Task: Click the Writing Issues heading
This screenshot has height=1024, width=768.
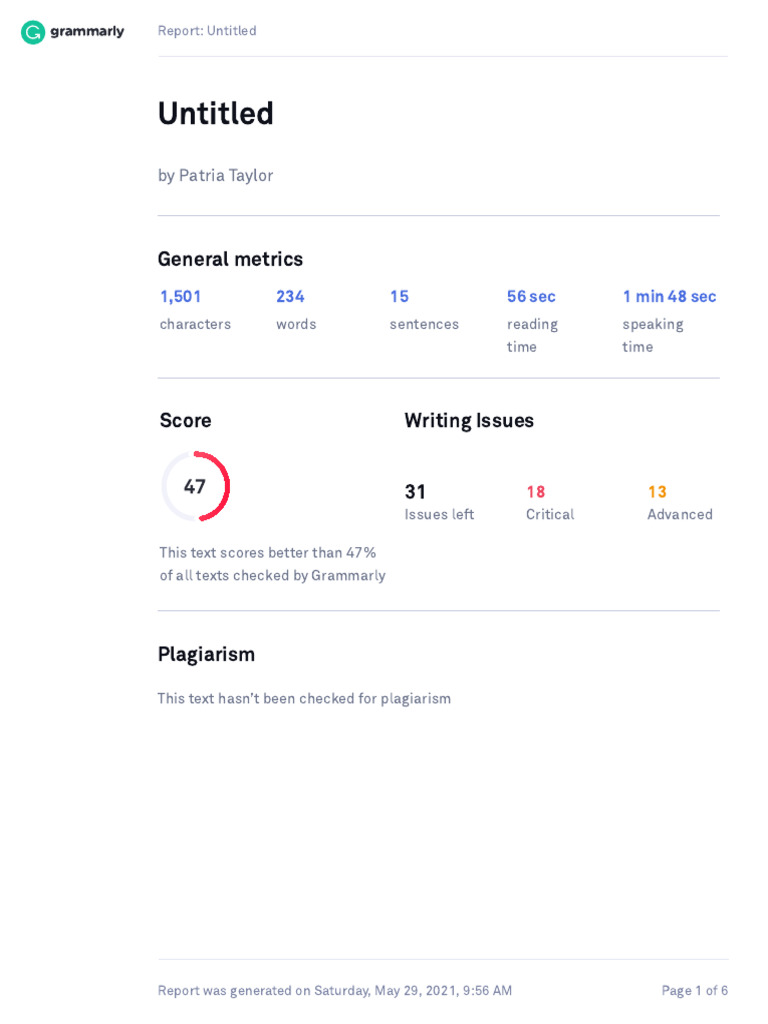Action: (469, 421)
